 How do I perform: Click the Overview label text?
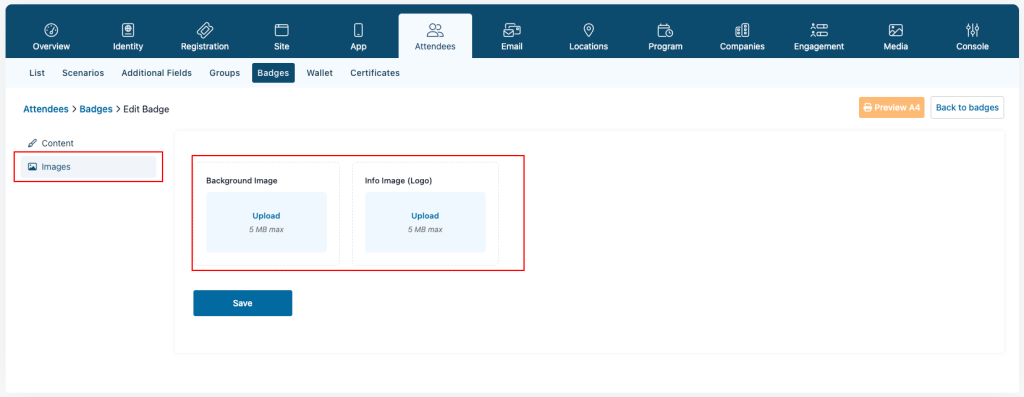coord(51,46)
